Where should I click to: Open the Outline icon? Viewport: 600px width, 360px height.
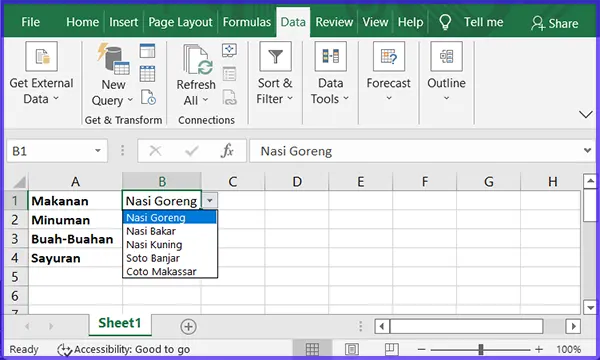[x=446, y=57]
